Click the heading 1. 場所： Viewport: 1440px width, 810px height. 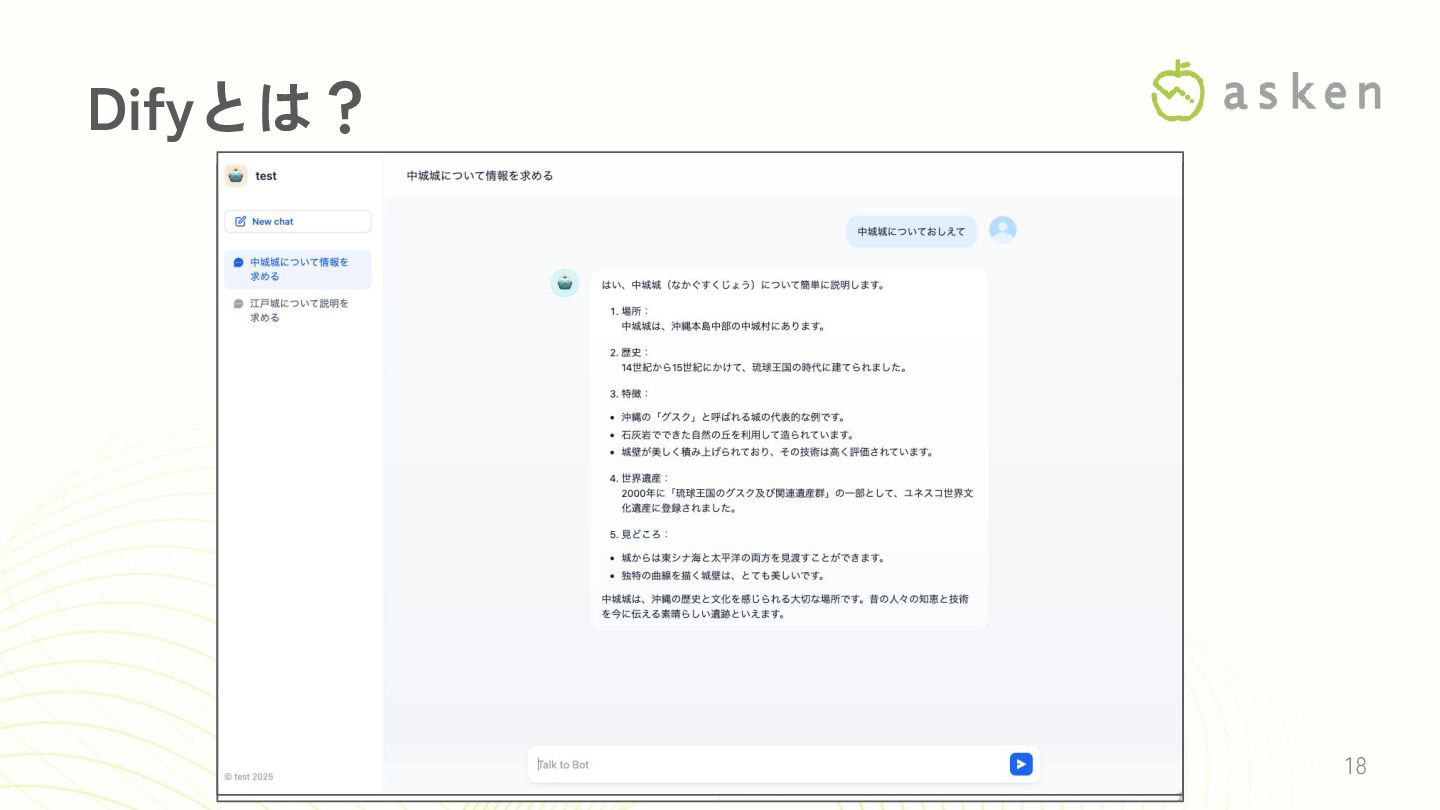tap(630, 311)
